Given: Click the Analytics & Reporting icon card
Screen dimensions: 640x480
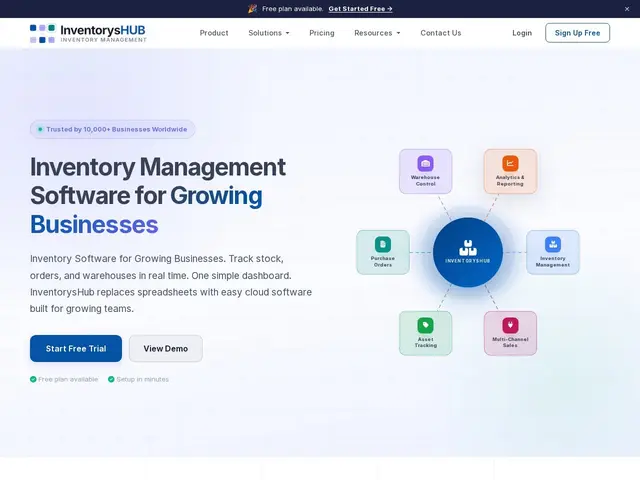Looking at the screenshot, I should tap(510, 171).
